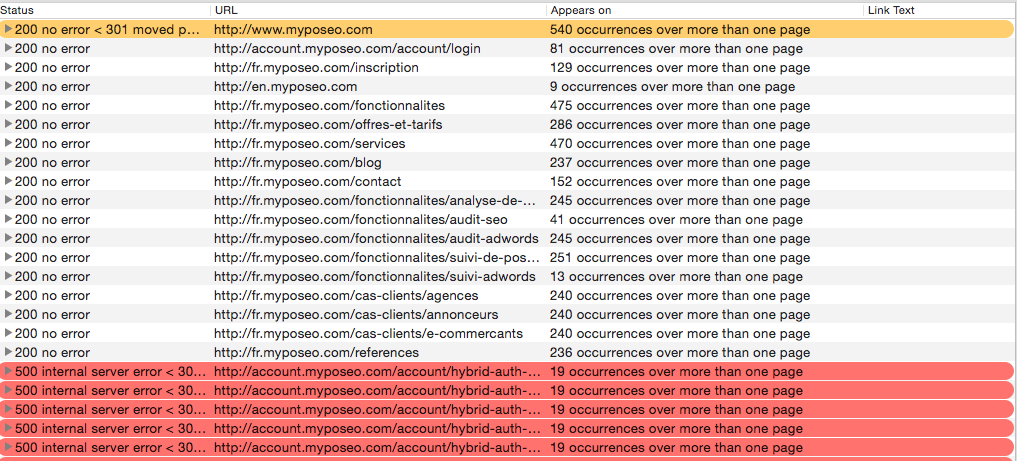Click the '237 occurrences over more than one page' cell
Viewport: 1017px width, 461px height.
coord(680,163)
